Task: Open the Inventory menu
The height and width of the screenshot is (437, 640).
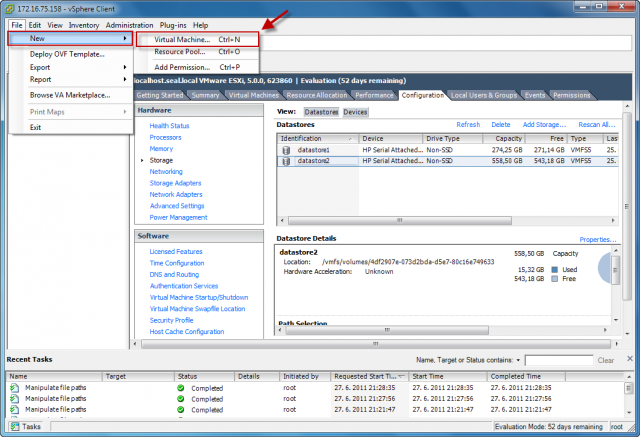Action: pyautogui.click(x=84, y=25)
